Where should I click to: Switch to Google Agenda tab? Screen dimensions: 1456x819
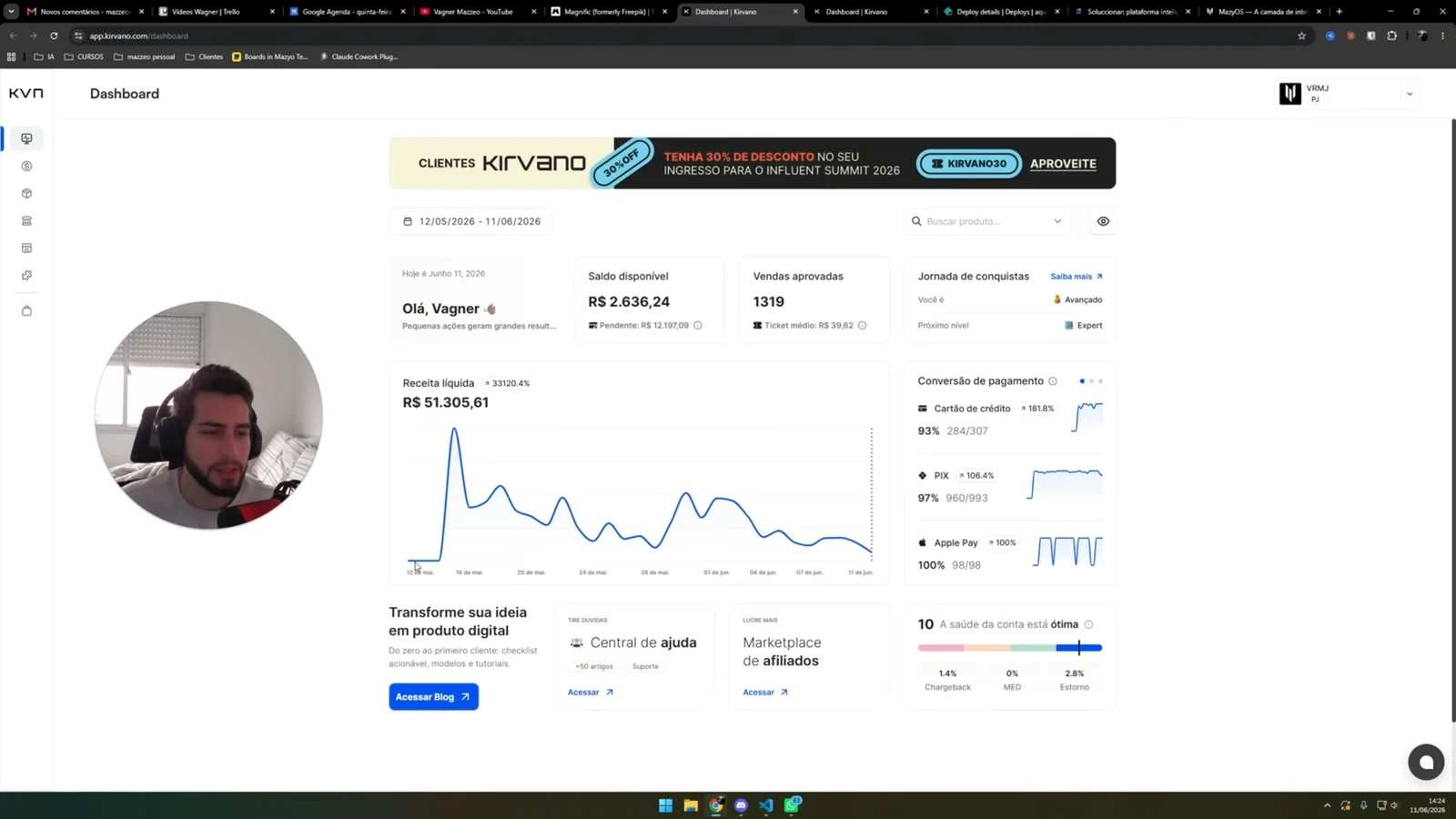tap(347, 12)
